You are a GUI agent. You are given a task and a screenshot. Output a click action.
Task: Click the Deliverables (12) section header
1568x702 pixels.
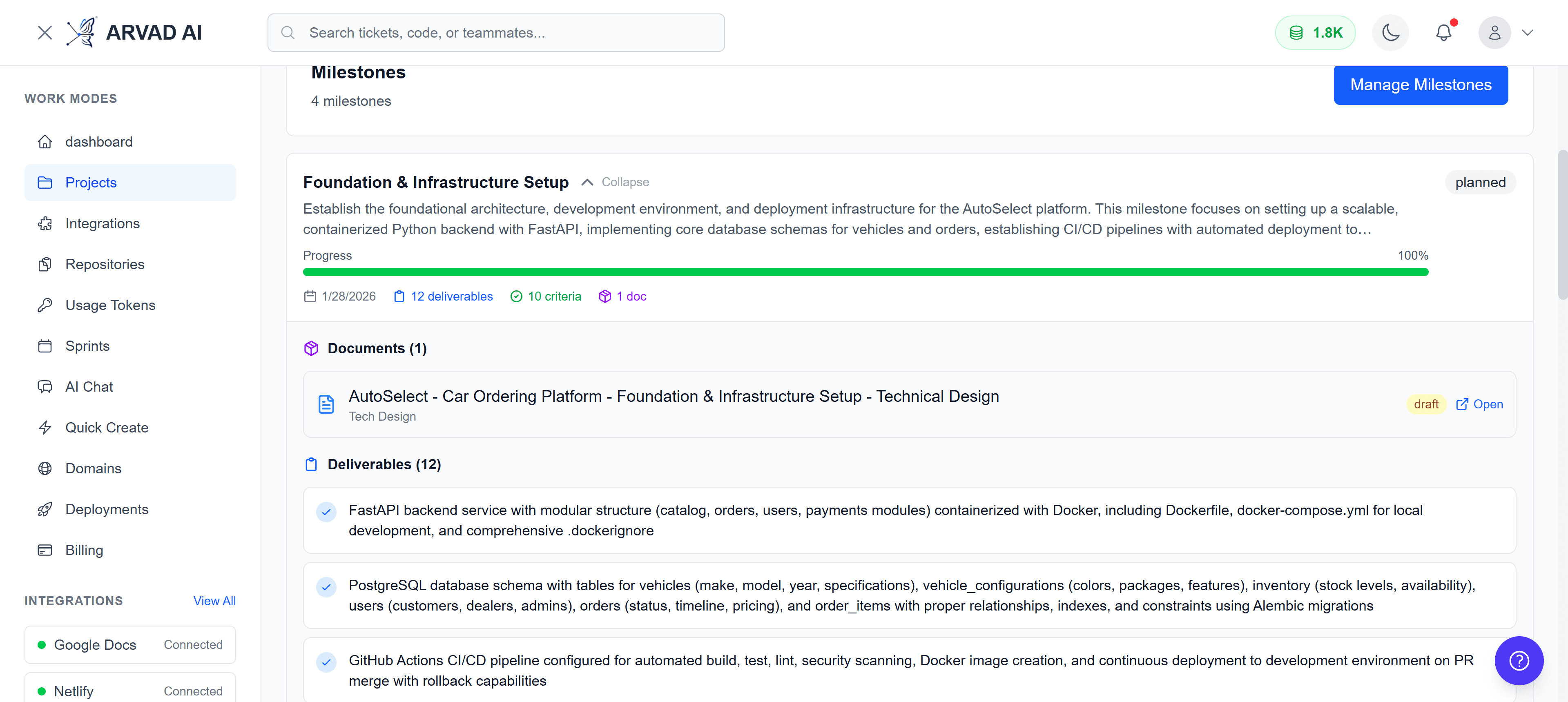[384, 464]
